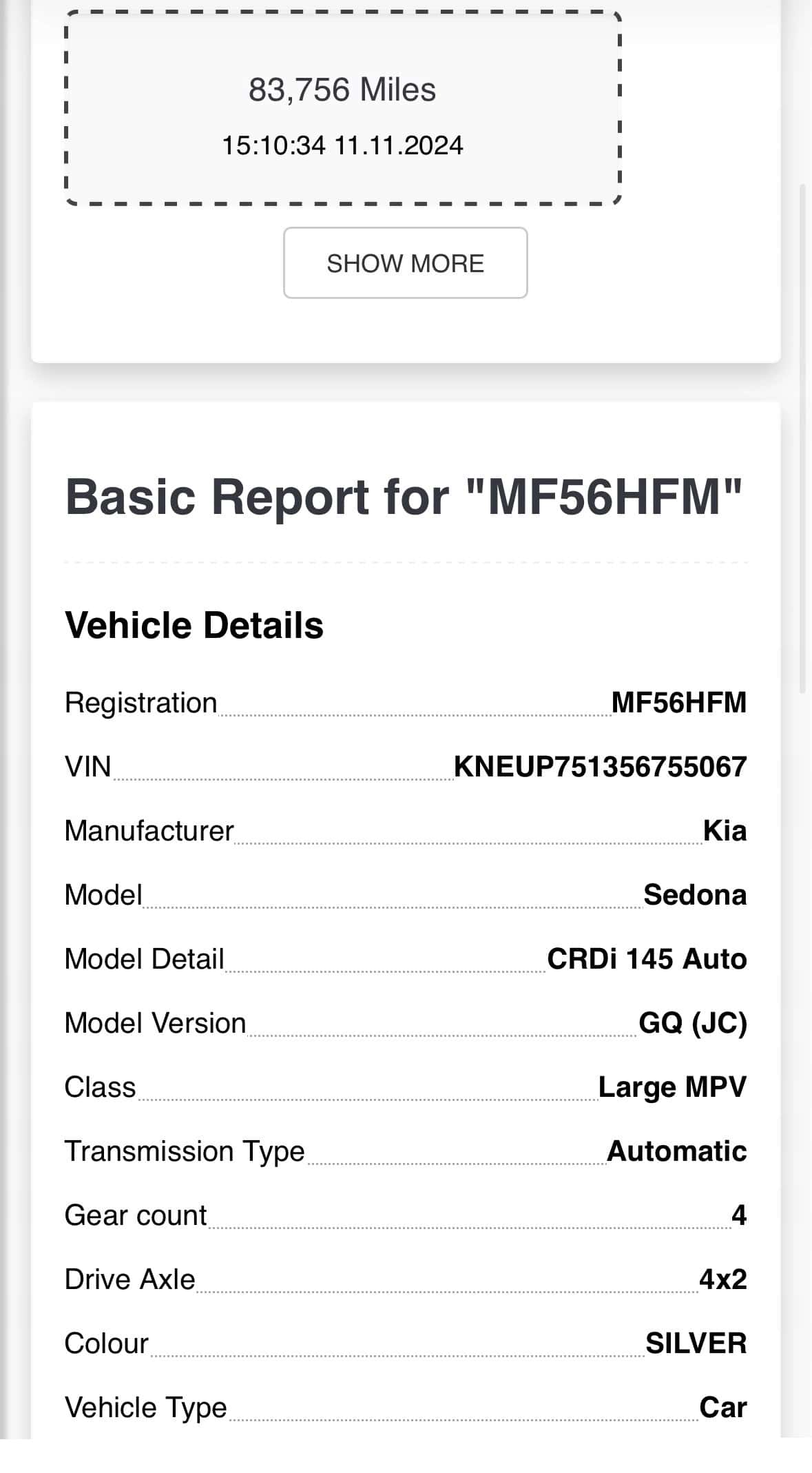
Task: Select the Basic Report for MF56HFM heading
Action: point(404,496)
